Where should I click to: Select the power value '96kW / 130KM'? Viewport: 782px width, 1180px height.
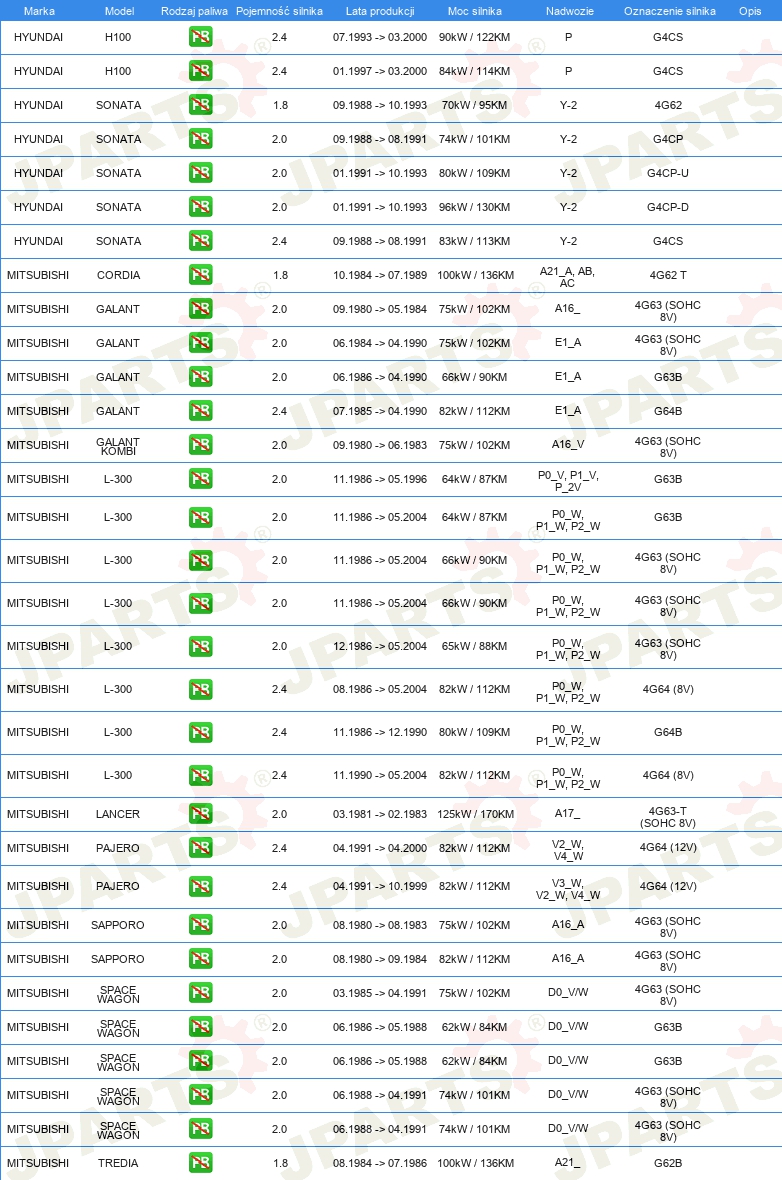click(x=474, y=206)
